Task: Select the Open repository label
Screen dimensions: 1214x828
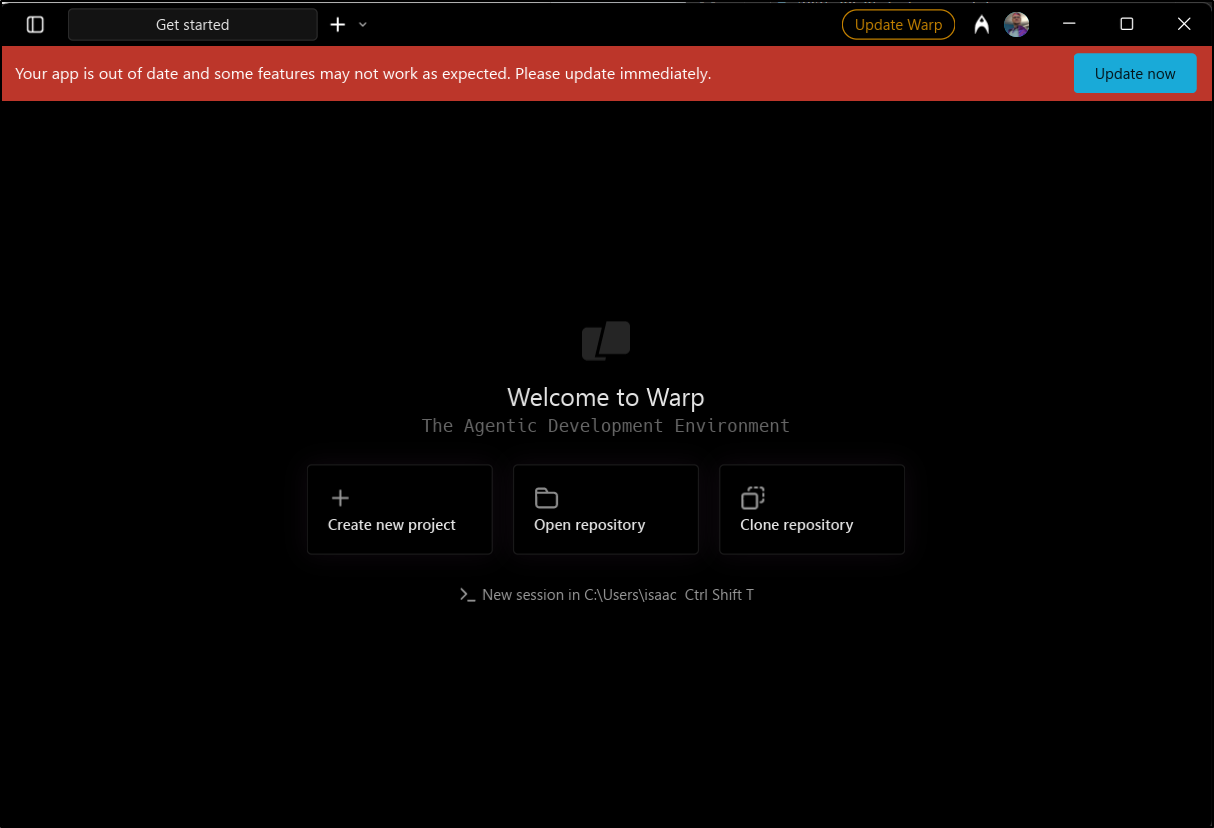Action: (589, 525)
